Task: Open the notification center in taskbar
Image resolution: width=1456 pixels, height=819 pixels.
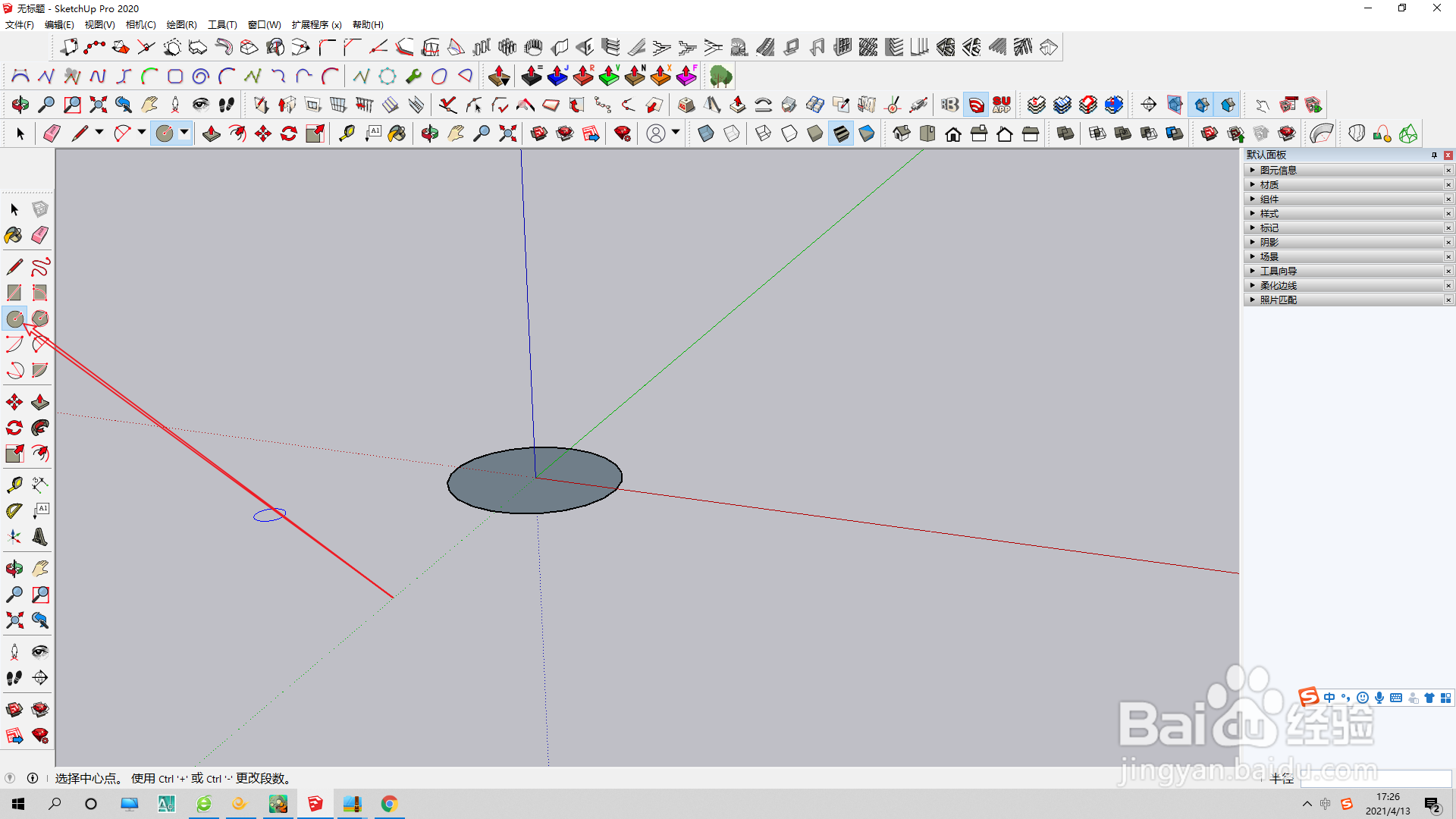Action: click(x=1432, y=804)
